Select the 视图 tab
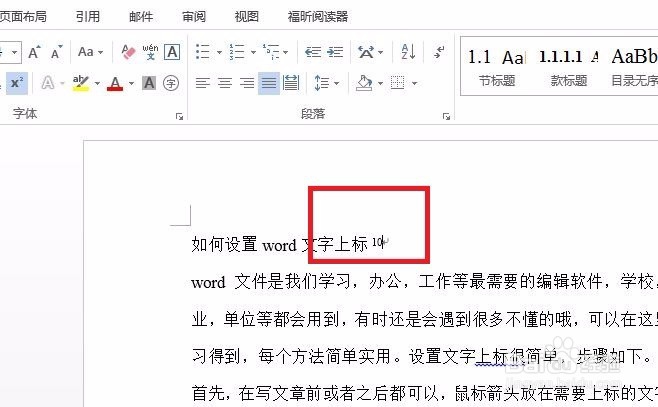 [247, 16]
